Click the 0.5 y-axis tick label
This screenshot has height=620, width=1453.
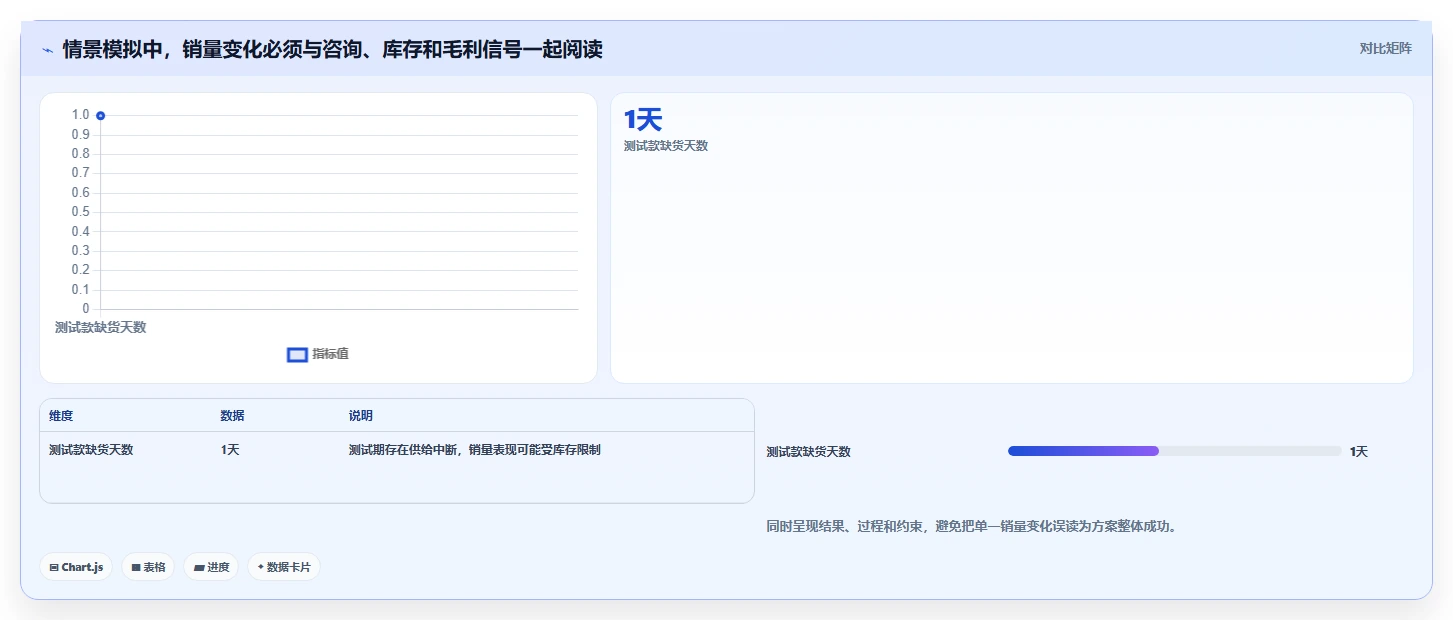(80, 212)
